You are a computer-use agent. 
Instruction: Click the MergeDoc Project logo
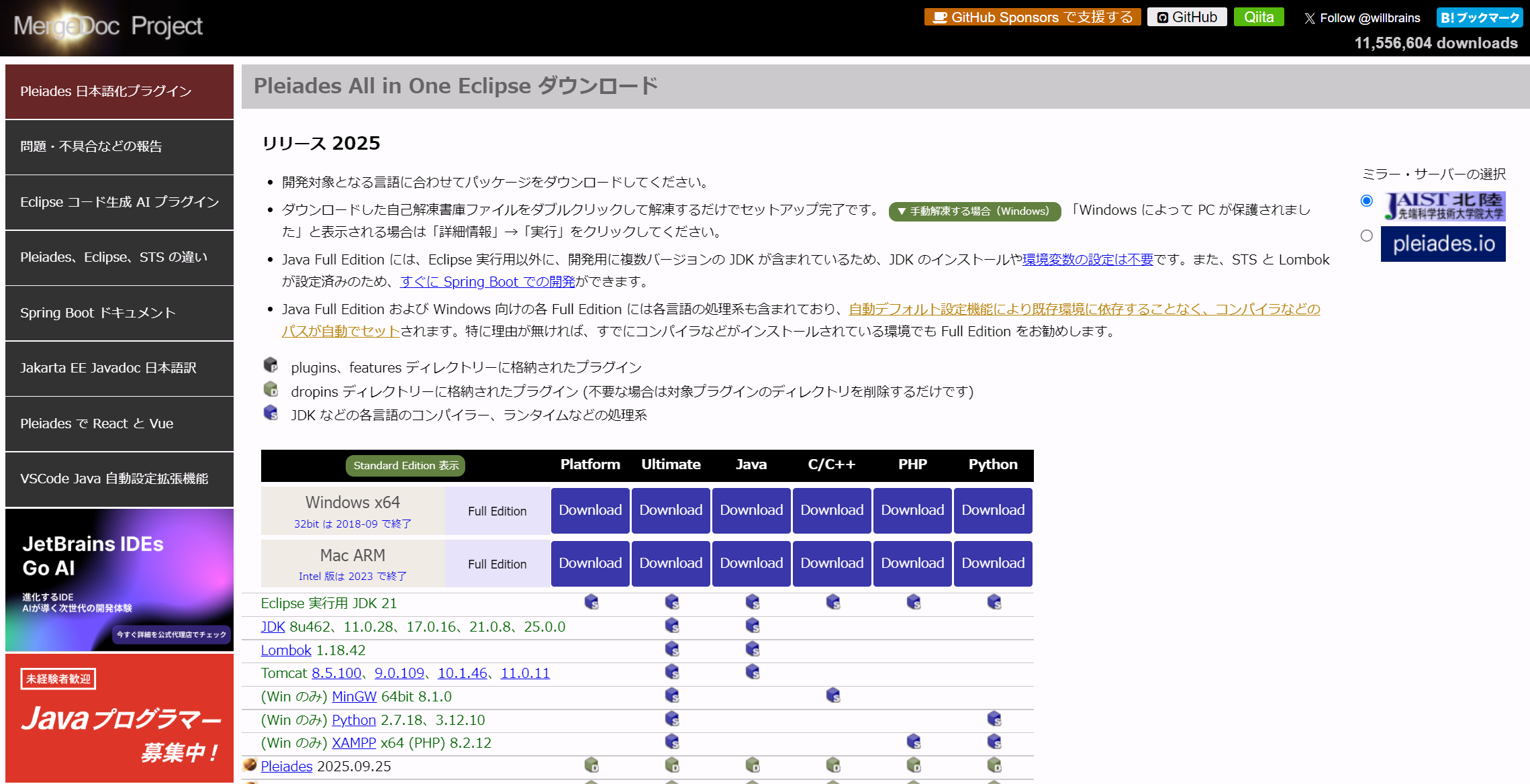pyautogui.click(x=107, y=26)
